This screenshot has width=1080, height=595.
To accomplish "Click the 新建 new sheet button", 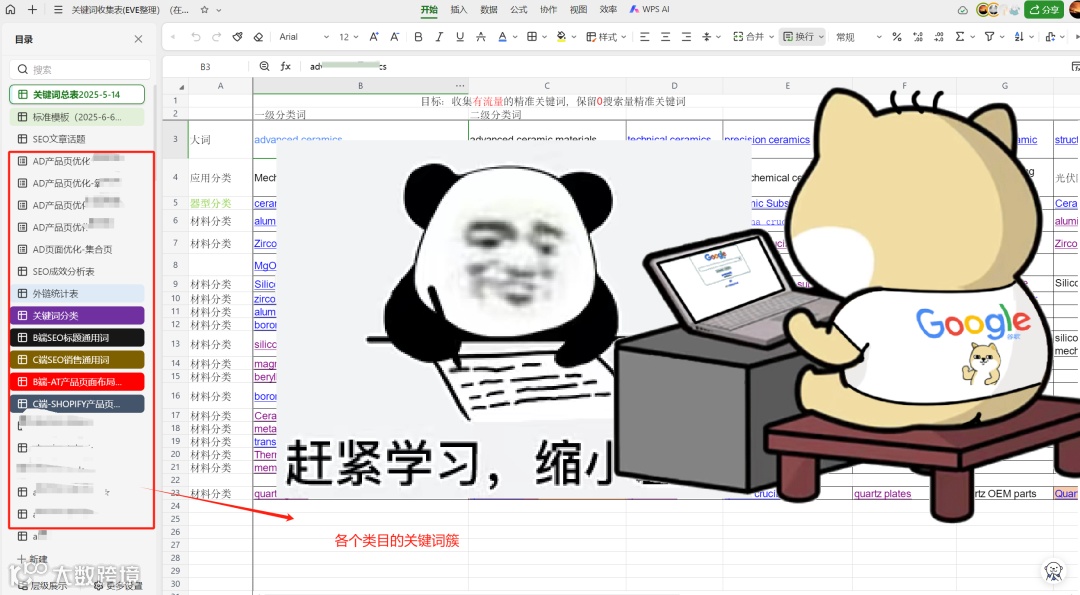I will click(x=32, y=559).
